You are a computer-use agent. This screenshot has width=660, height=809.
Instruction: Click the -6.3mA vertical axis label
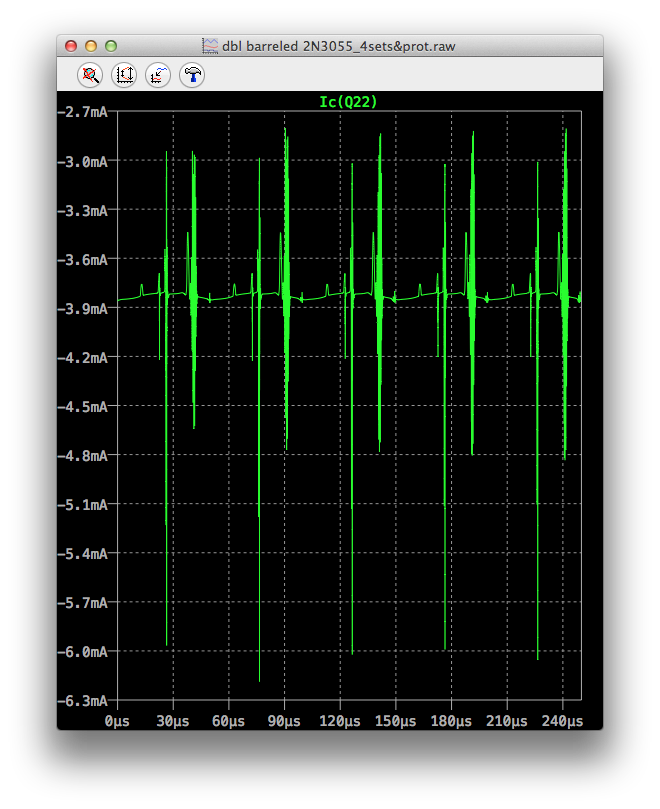tap(83, 701)
